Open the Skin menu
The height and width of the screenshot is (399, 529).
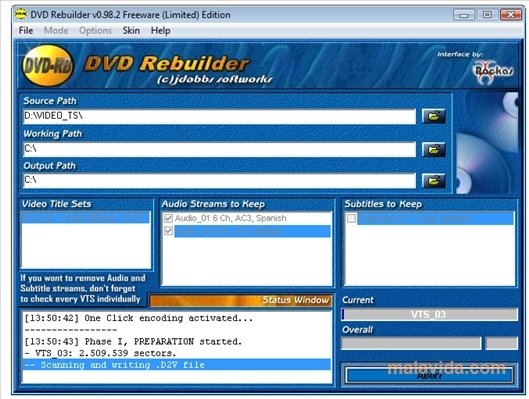(x=131, y=31)
